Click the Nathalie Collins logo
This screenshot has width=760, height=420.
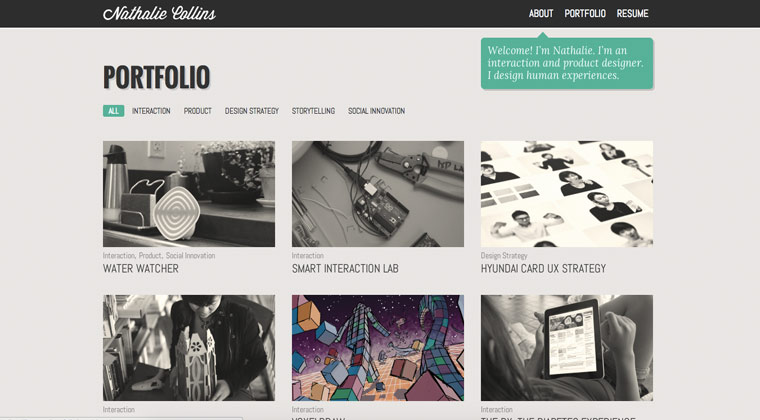[159, 13]
